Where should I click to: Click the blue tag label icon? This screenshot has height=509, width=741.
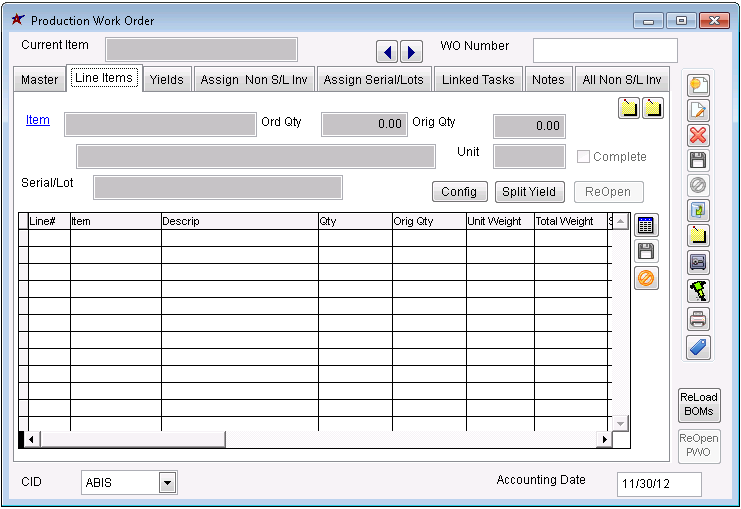(x=699, y=346)
